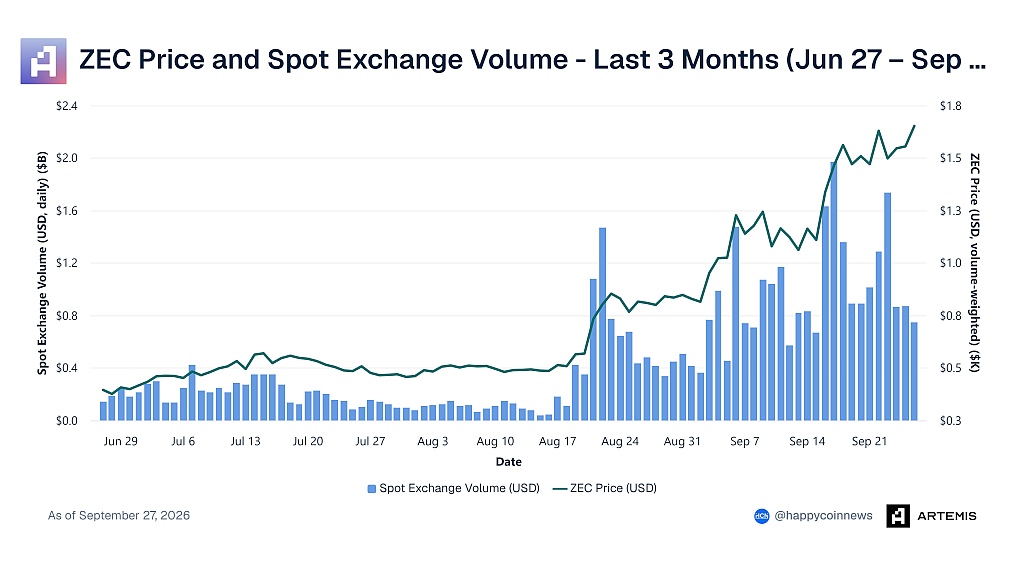1024x576 pixels.
Task: Click the '$1.2' left axis label
Action: pyautogui.click(x=67, y=263)
